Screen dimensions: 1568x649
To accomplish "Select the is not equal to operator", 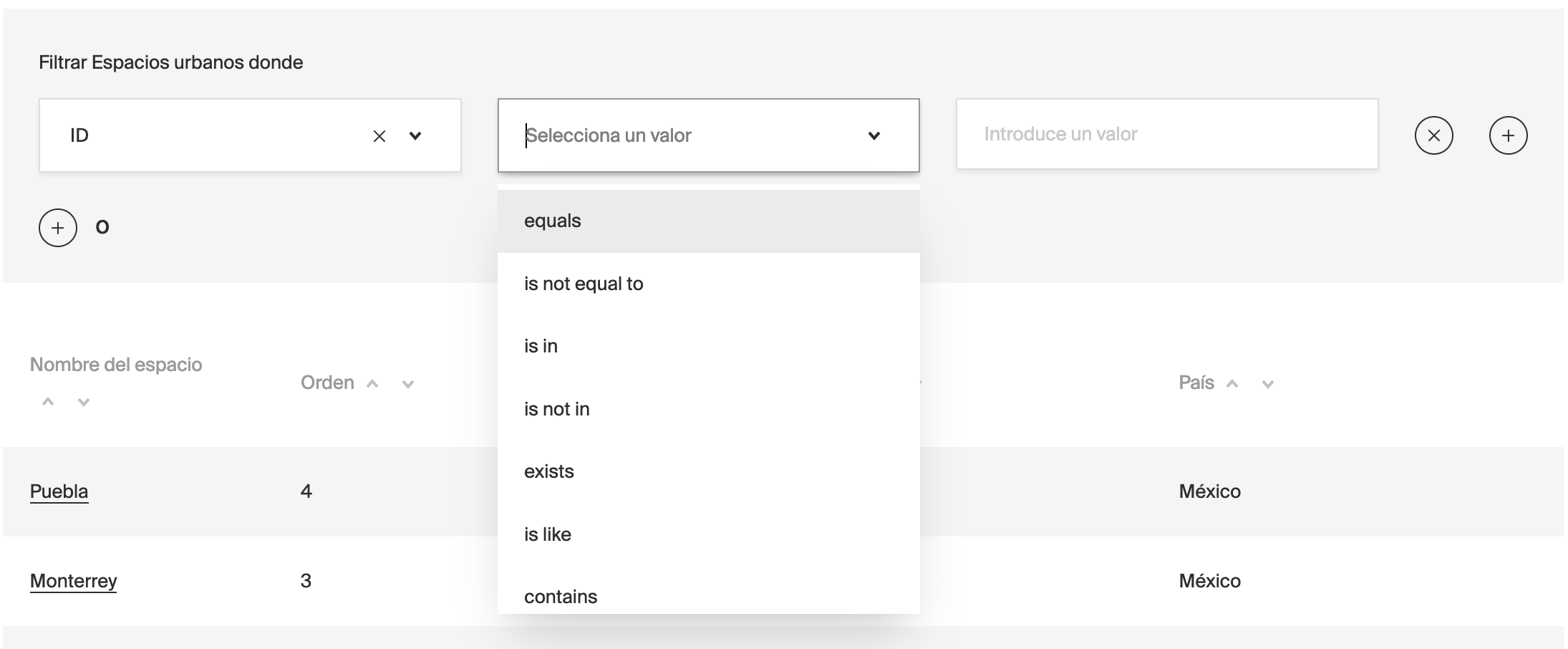I will click(584, 283).
